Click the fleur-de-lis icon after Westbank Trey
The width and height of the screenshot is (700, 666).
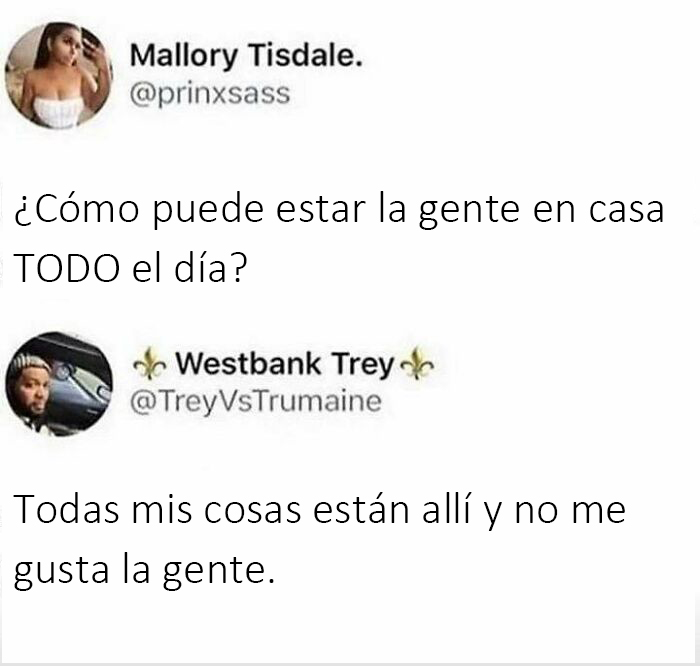click(417, 364)
